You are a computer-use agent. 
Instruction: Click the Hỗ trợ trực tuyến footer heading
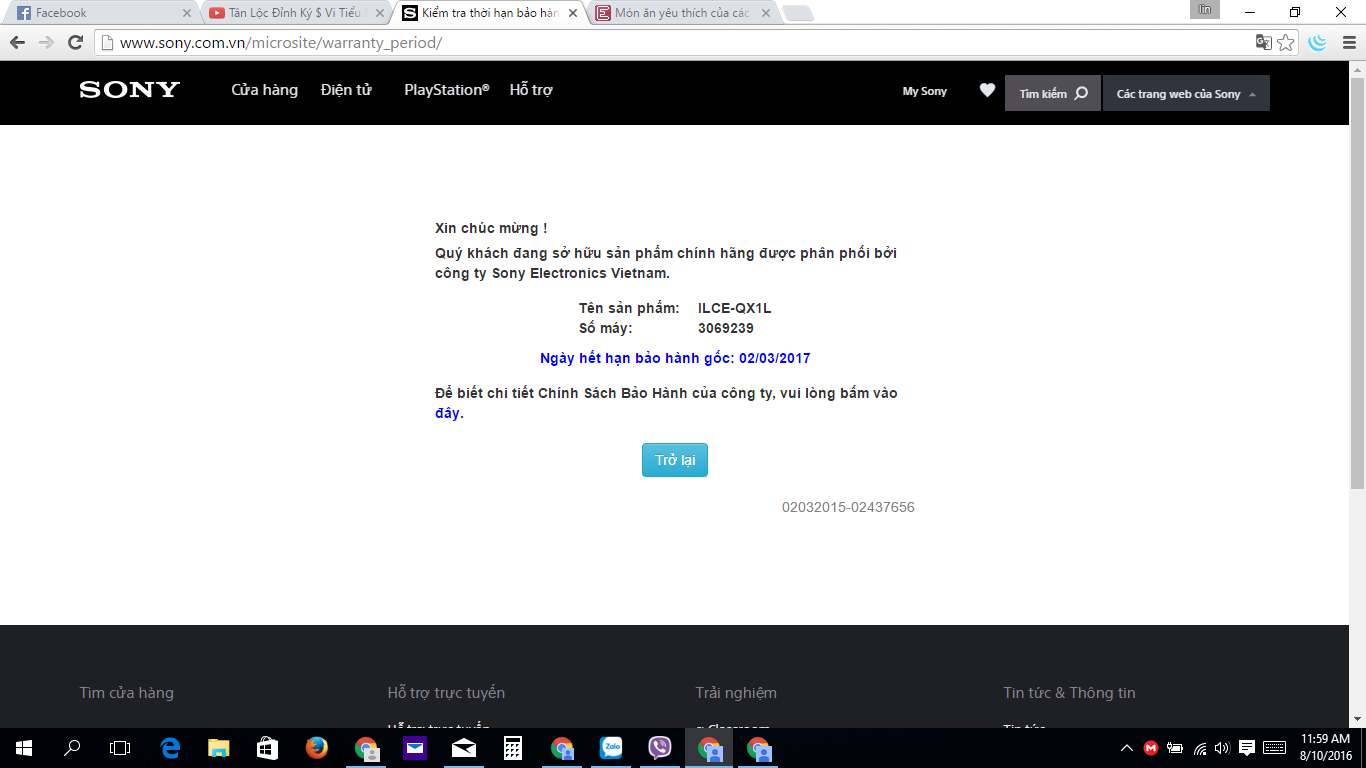pos(446,693)
